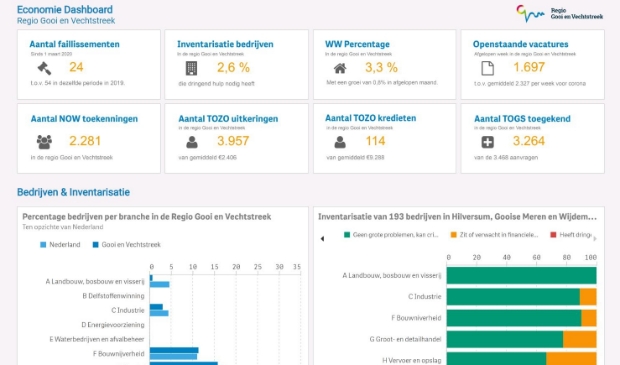Click 'Percentage bedrijven per branche' chart title
Screen dimensions: 620x365
pyautogui.click(x=147, y=217)
